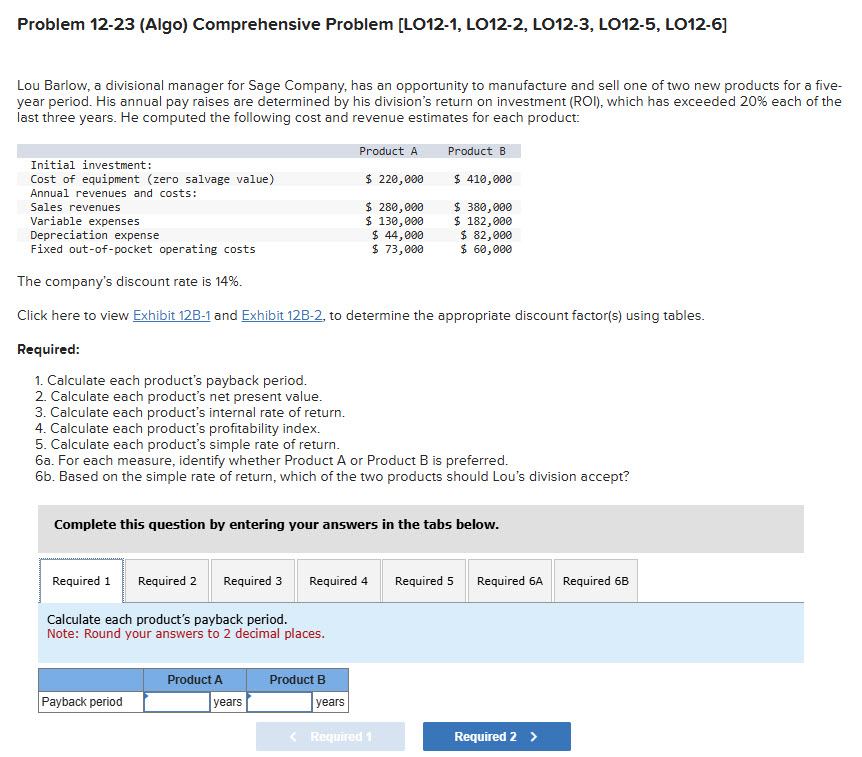862x757 pixels.
Task: Open the Required 6A tab
Action: point(509,581)
